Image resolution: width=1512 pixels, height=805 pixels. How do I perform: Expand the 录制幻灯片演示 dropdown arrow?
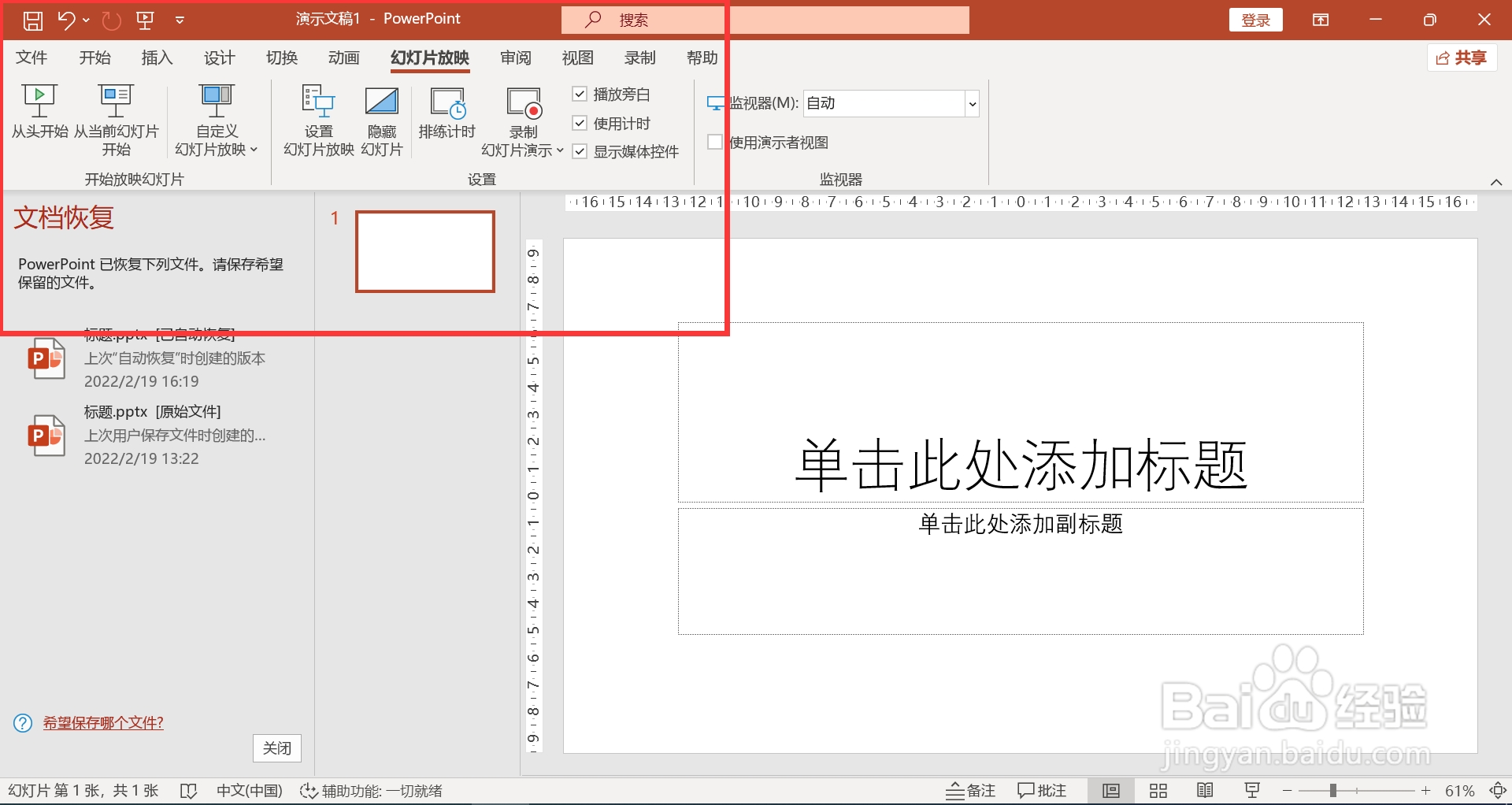[560, 150]
